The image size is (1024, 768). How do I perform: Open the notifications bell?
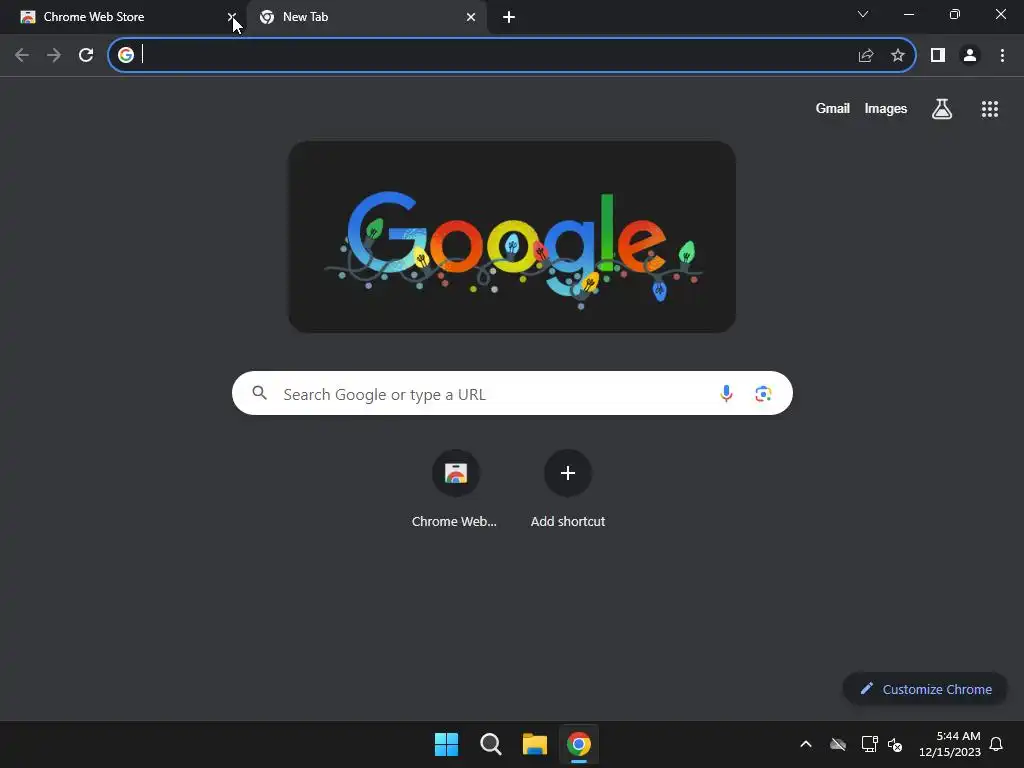(x=996, y=744)
